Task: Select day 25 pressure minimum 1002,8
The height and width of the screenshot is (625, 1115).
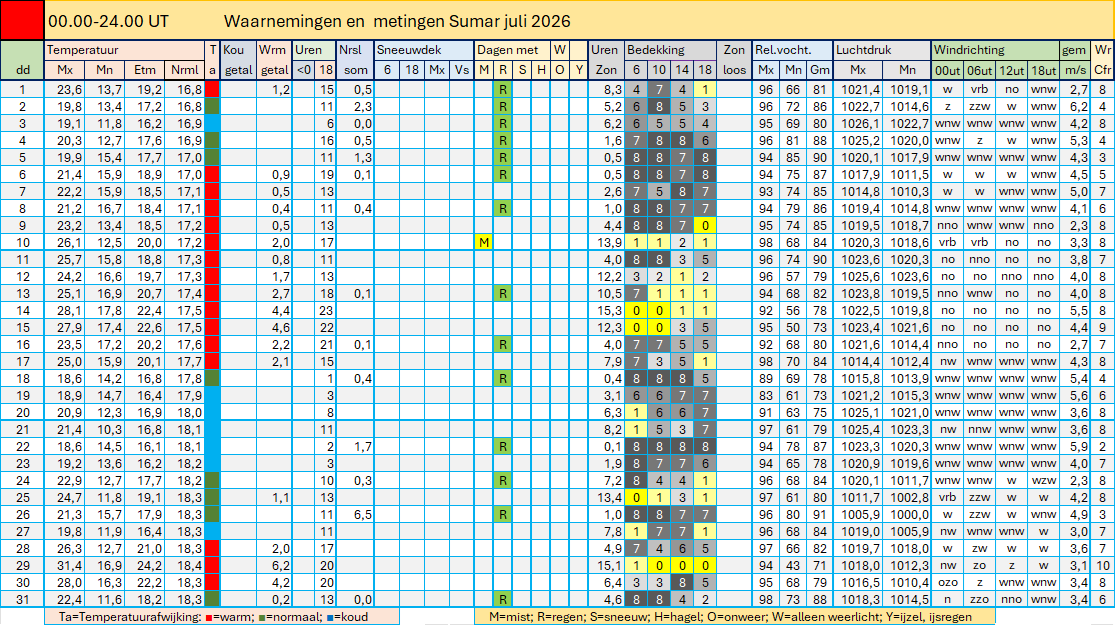Action: [x=909, y=497]
